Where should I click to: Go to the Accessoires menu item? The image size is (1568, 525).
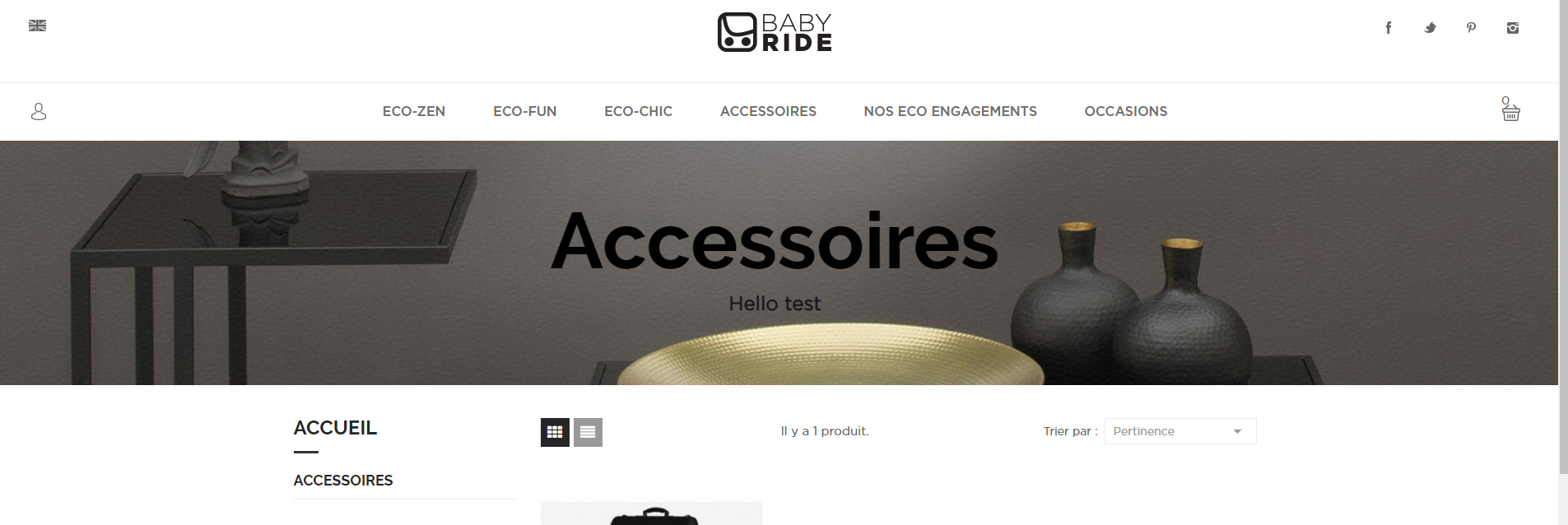[x=768, y=111]
